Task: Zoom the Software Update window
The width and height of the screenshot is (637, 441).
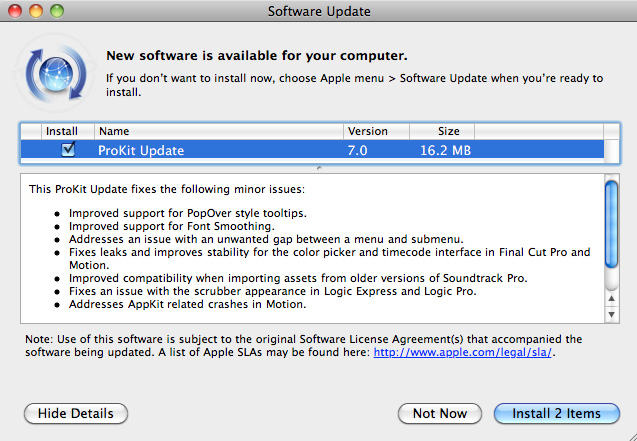Action: [x=57, y=11]
